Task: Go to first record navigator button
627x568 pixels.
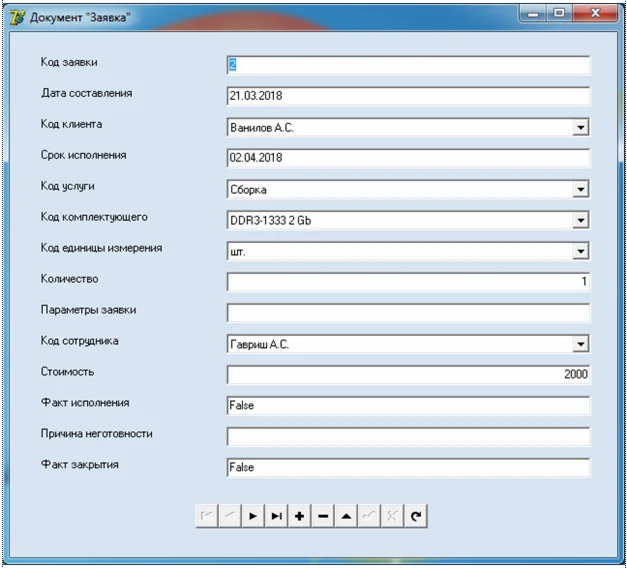Action: pos(206,516)
